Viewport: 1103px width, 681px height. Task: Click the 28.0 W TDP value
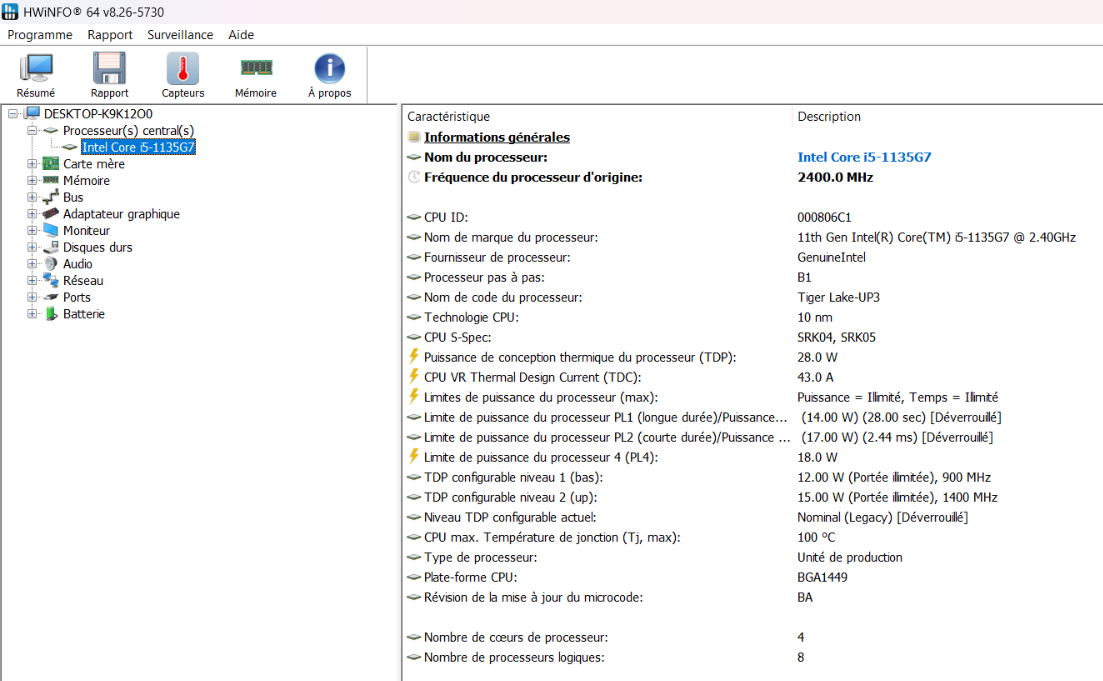click(817, 357)
